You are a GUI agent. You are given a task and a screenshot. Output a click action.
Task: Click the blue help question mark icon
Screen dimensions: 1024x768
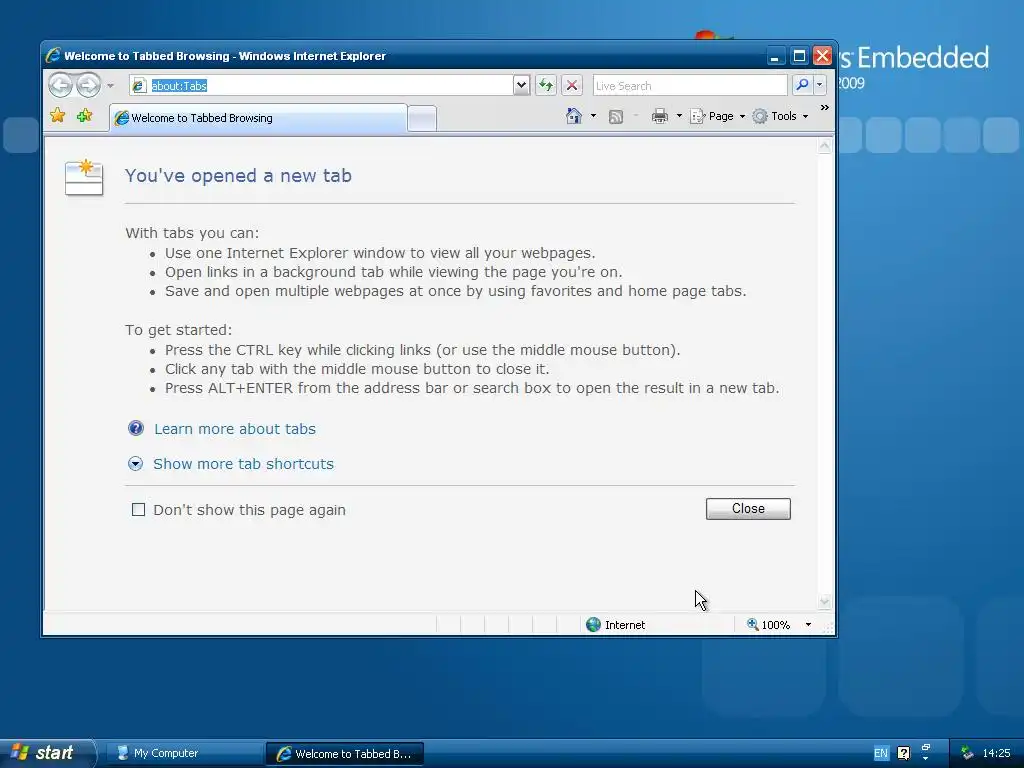(136, 428)
